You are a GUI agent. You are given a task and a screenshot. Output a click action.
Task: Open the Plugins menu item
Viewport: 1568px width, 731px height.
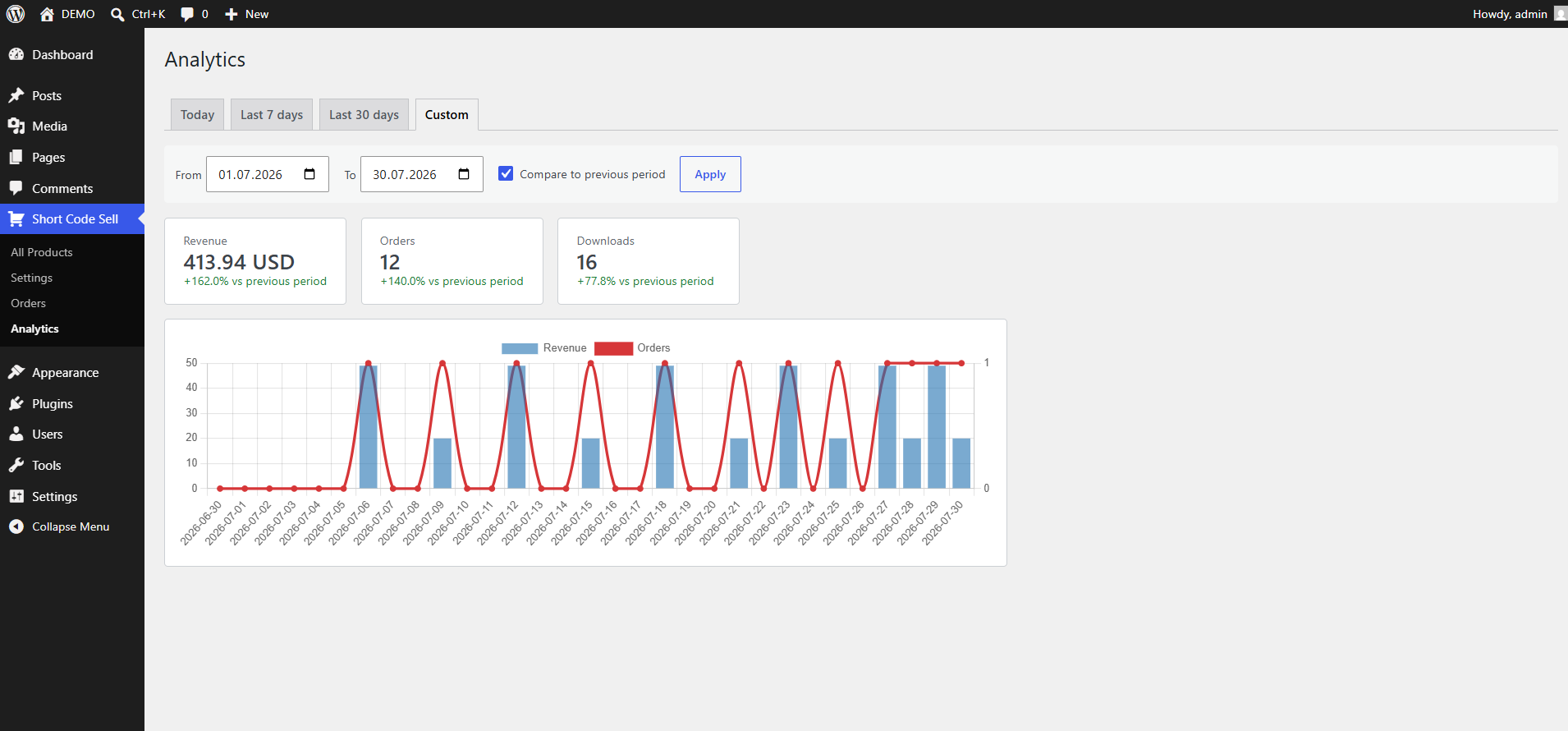pyautogui.click(x=72, y=403)
